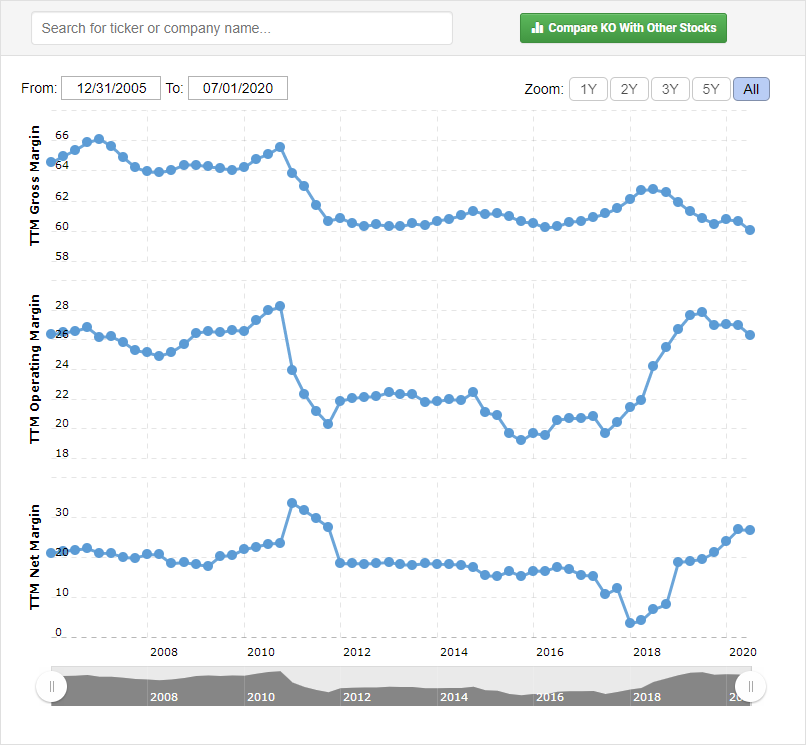Viewport: 807px width, 746px height.
Task: Click the peak point of Operating Margin line
Action: coord(280,306)
